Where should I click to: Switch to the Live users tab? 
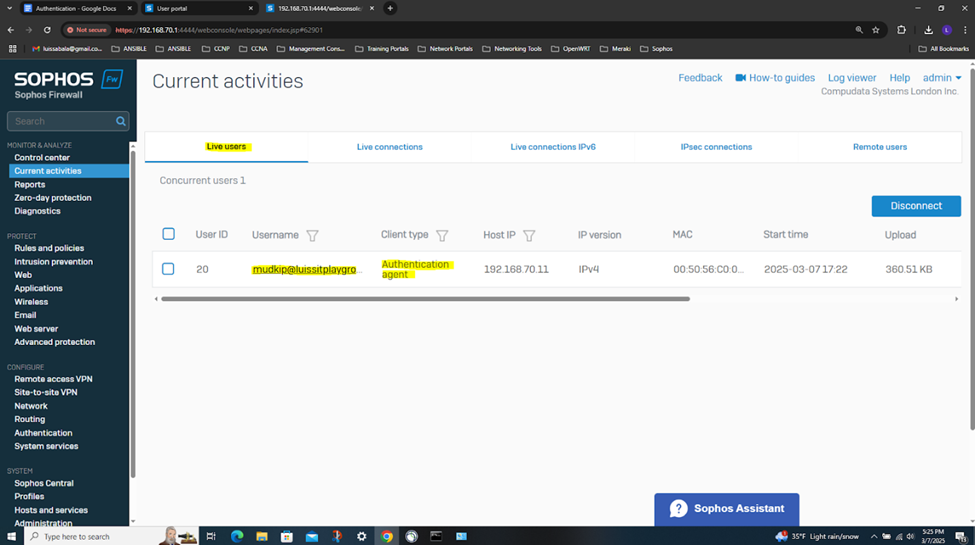(226, 147)
